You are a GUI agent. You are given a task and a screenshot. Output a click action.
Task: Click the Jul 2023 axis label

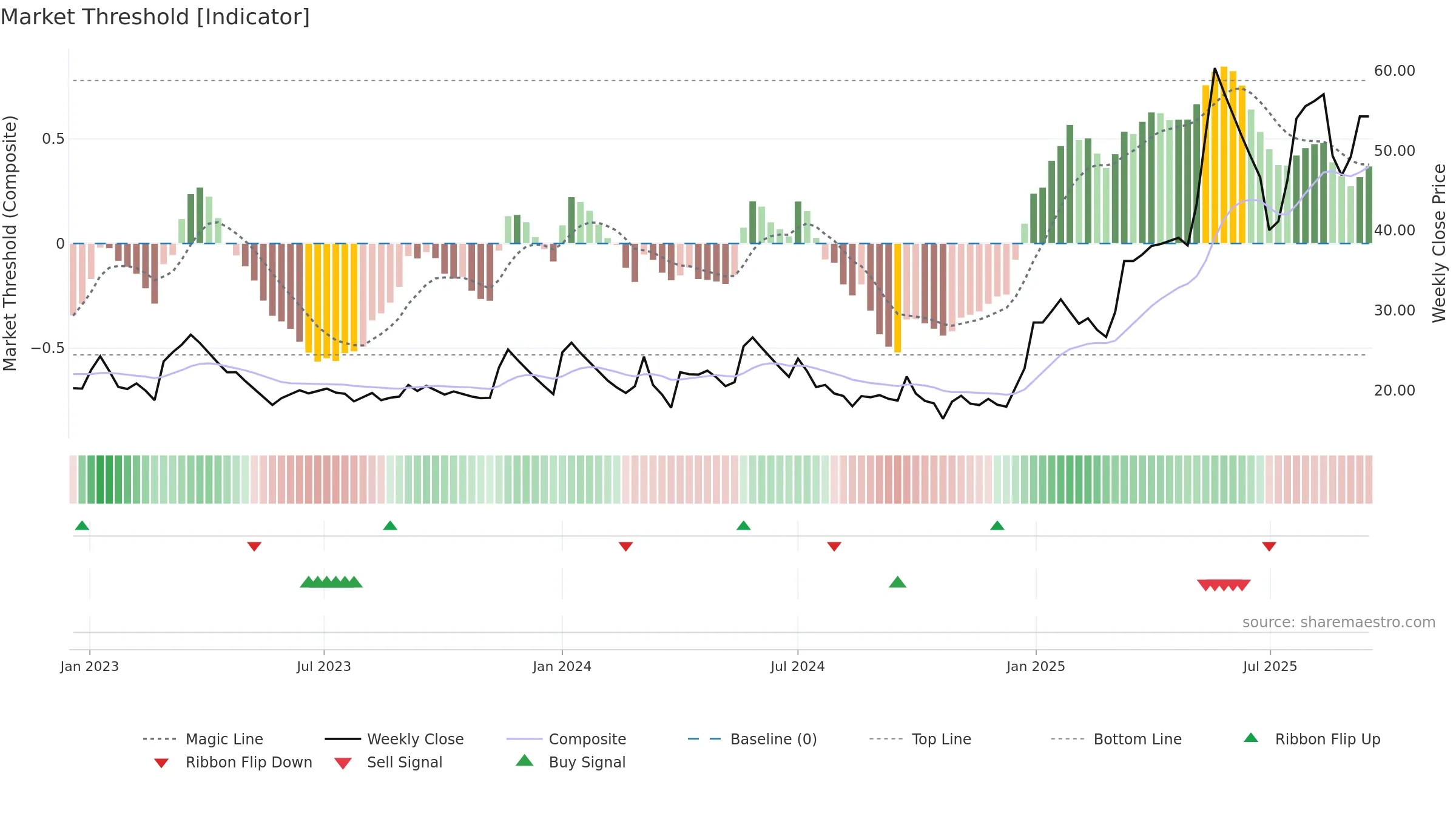[x=324, y=666]
